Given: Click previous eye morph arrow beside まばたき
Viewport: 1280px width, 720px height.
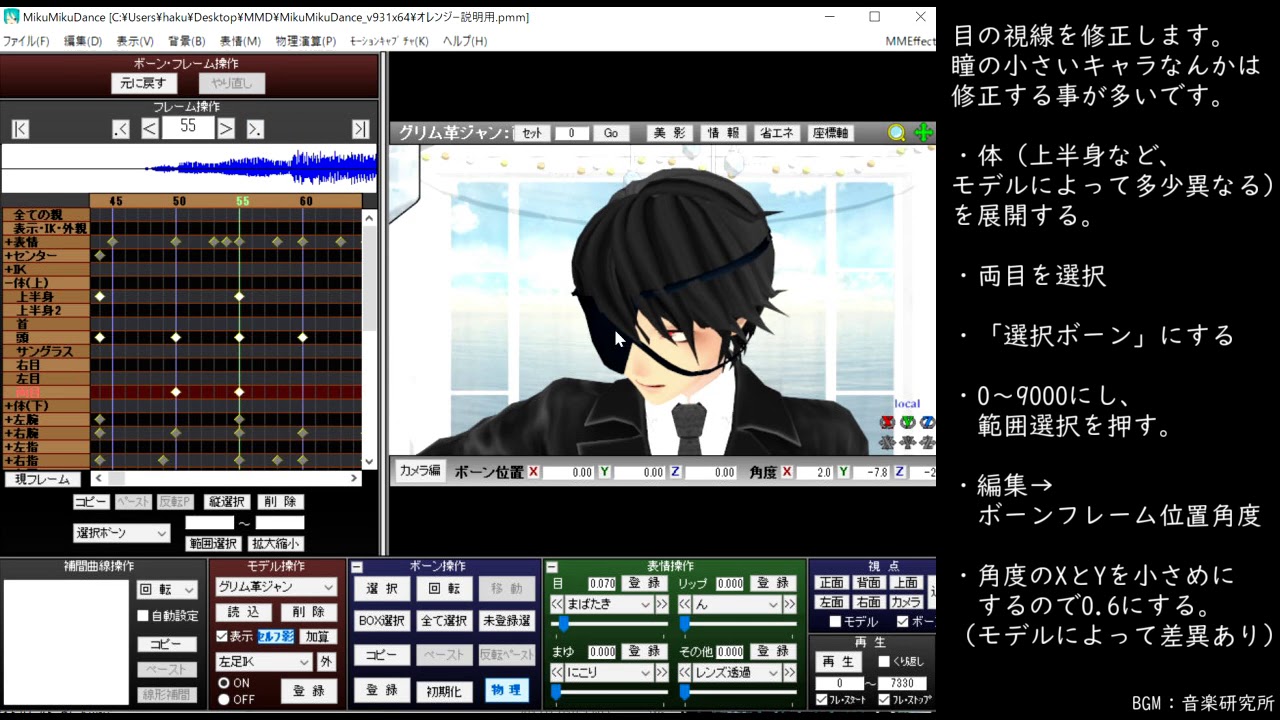Looking at the screenshot, I should pos(556,604).
